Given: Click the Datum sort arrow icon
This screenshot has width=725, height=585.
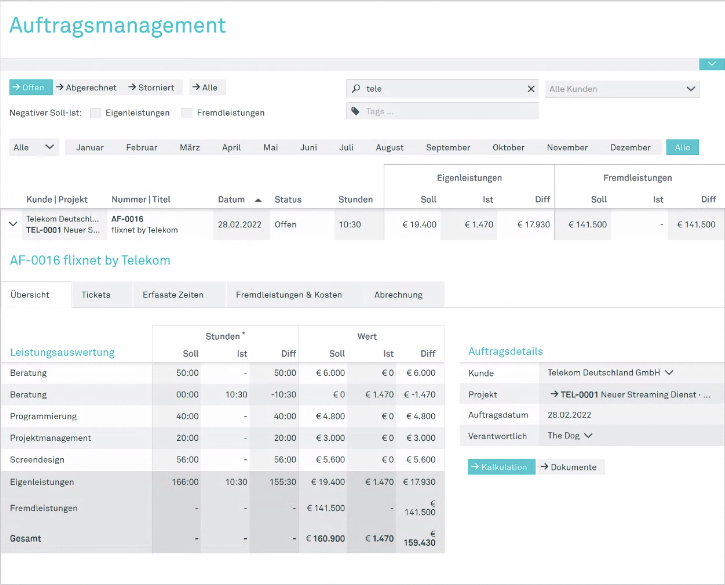Looking at the screenshot, I should (258, 200).
